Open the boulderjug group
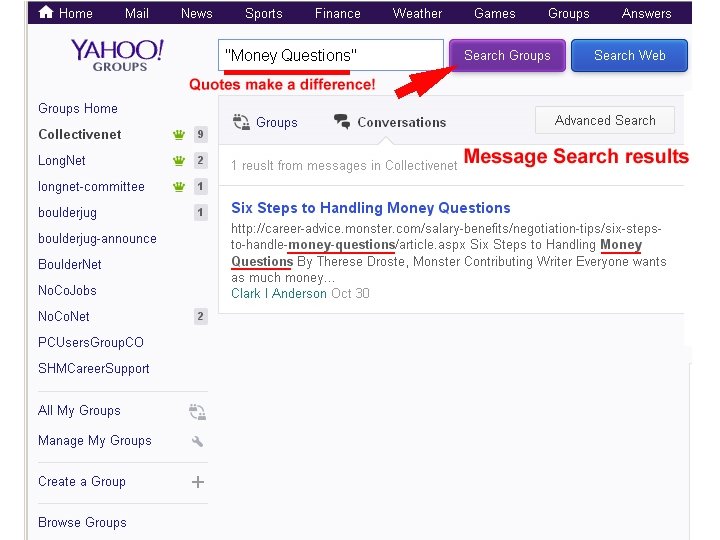This screenshot has height=540, width=720. [x=68, y=213]
